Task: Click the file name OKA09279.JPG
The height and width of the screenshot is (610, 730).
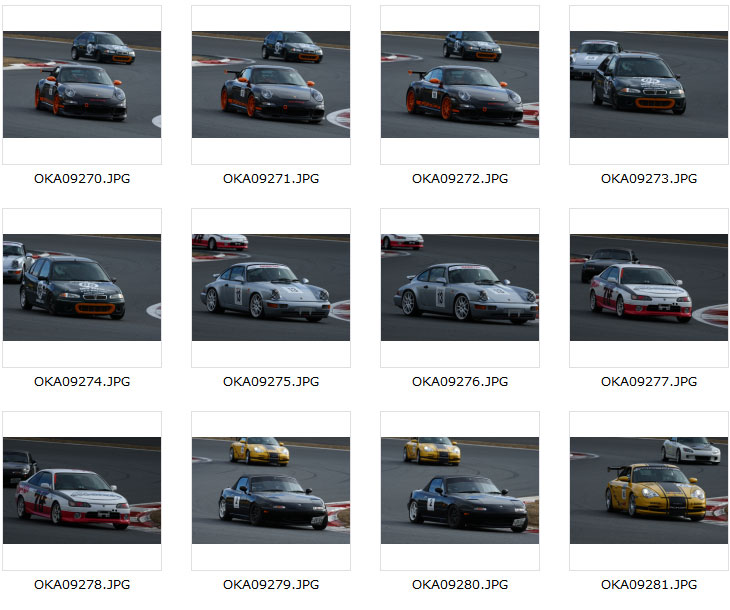Action: tap(271, 585)
